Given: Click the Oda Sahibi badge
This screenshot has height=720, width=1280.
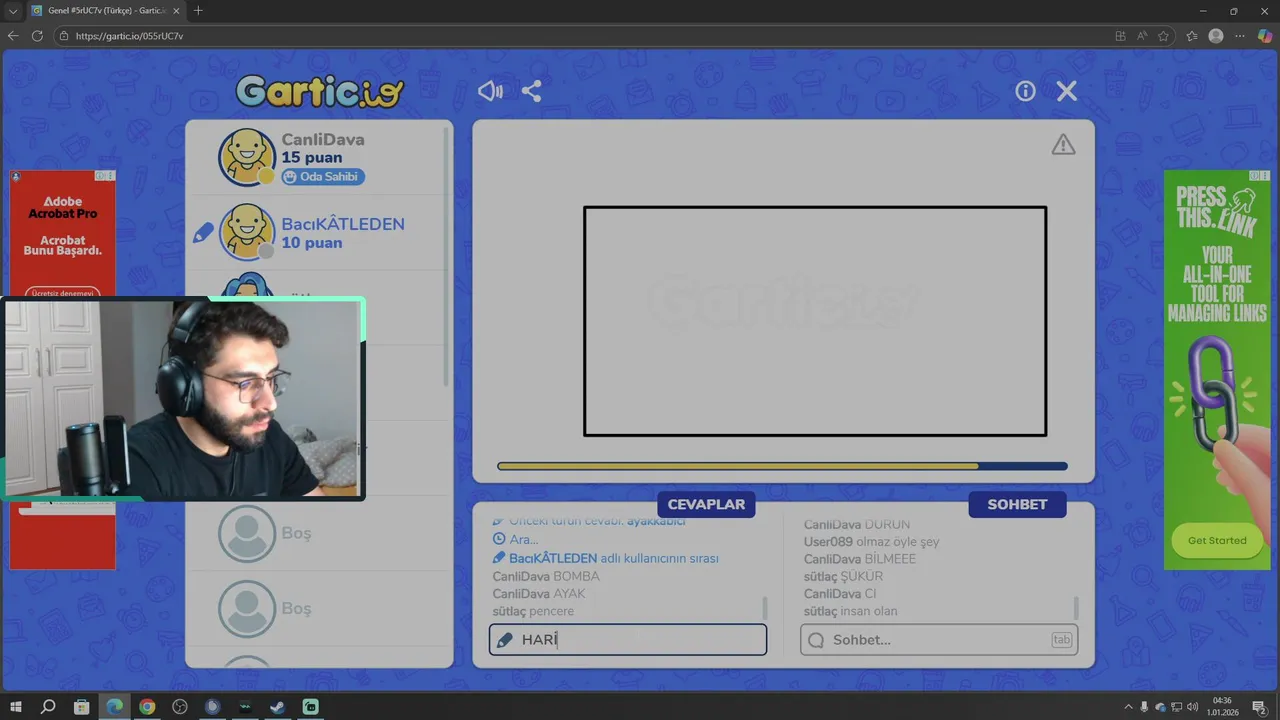Looking at the screenshot, I should pos(323,177).
